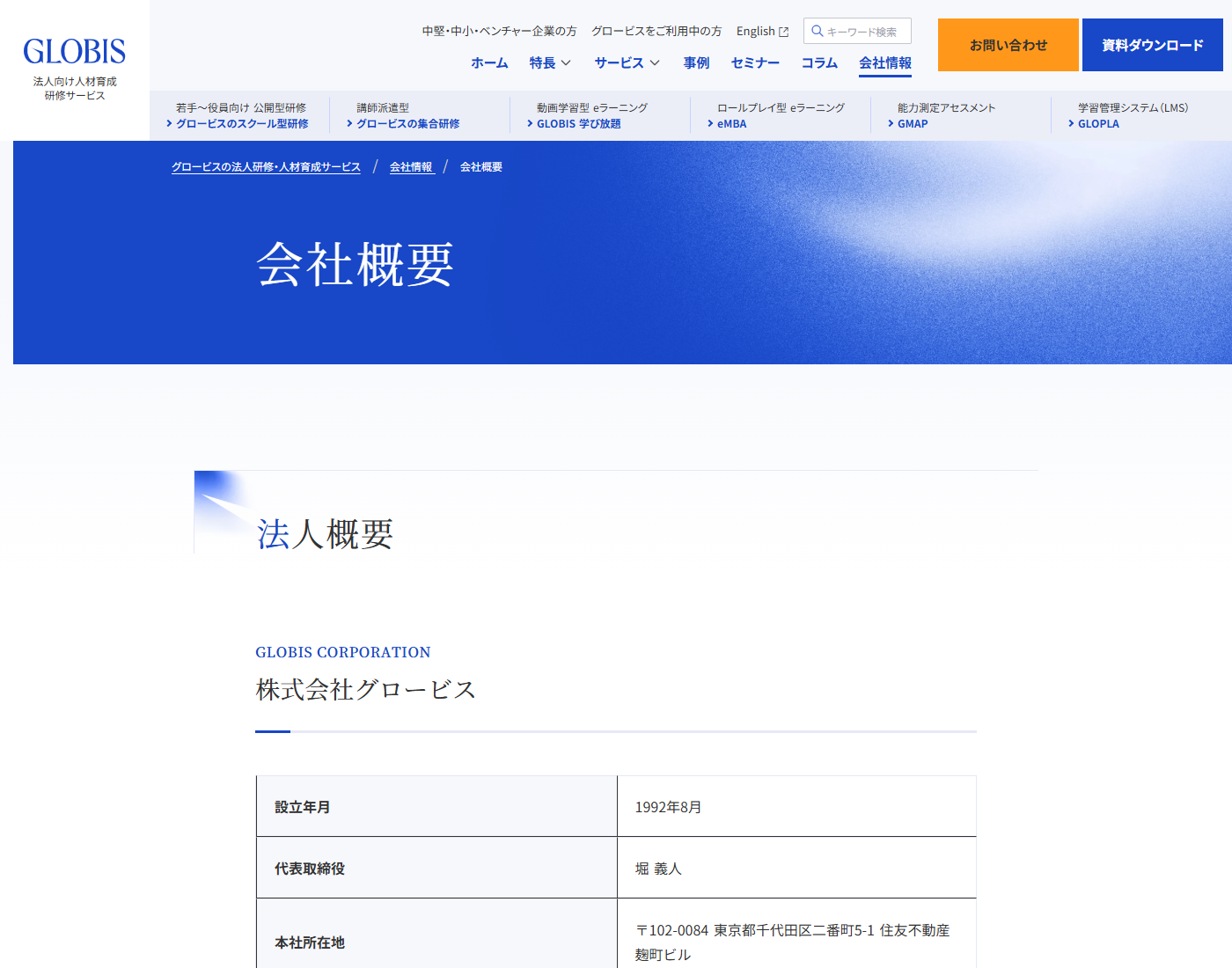The height and width of the screenshot is (968, 1232).
Task: Click the 設立年月 table cell
Action: (436, 806)
